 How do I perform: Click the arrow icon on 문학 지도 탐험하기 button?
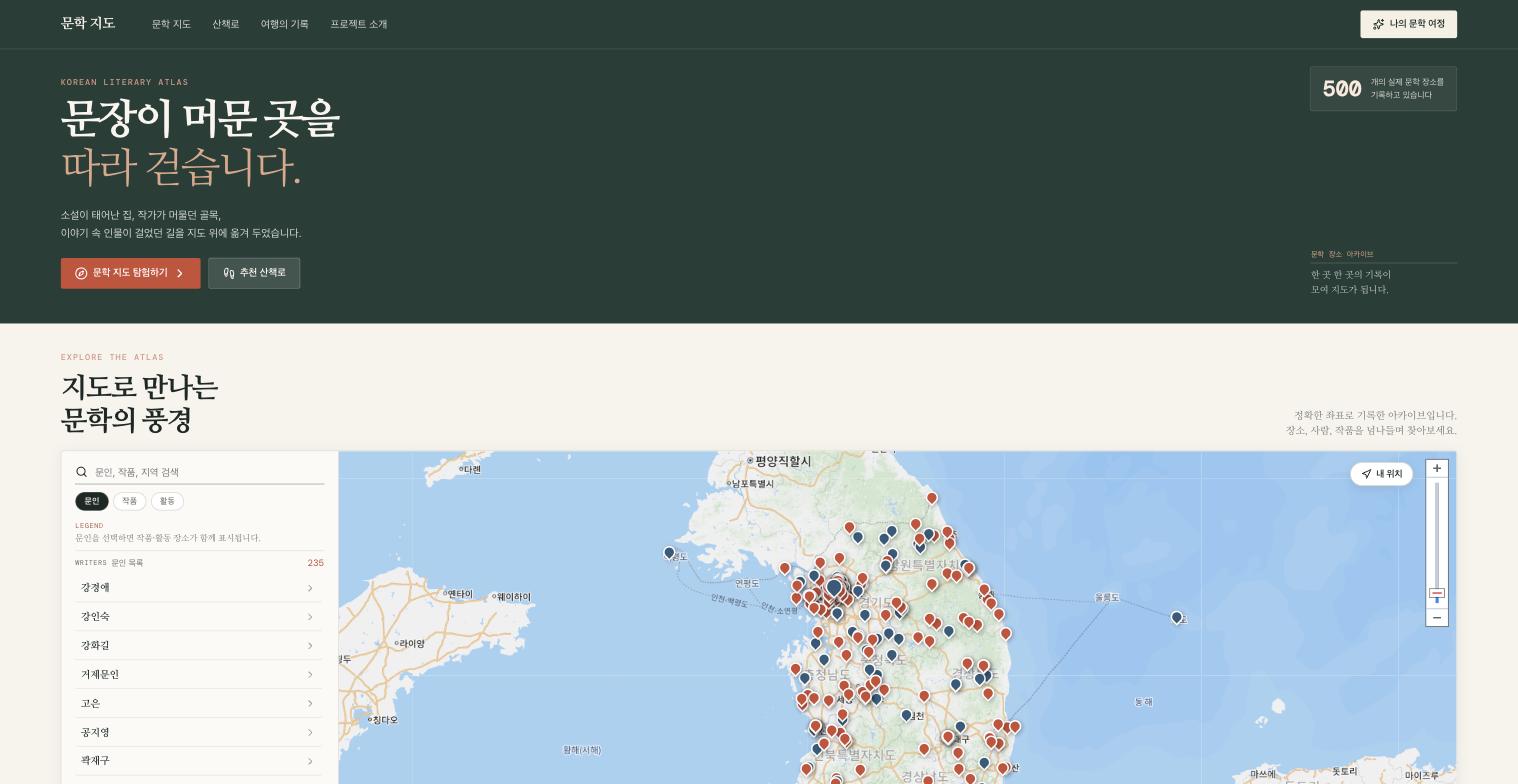180,273
